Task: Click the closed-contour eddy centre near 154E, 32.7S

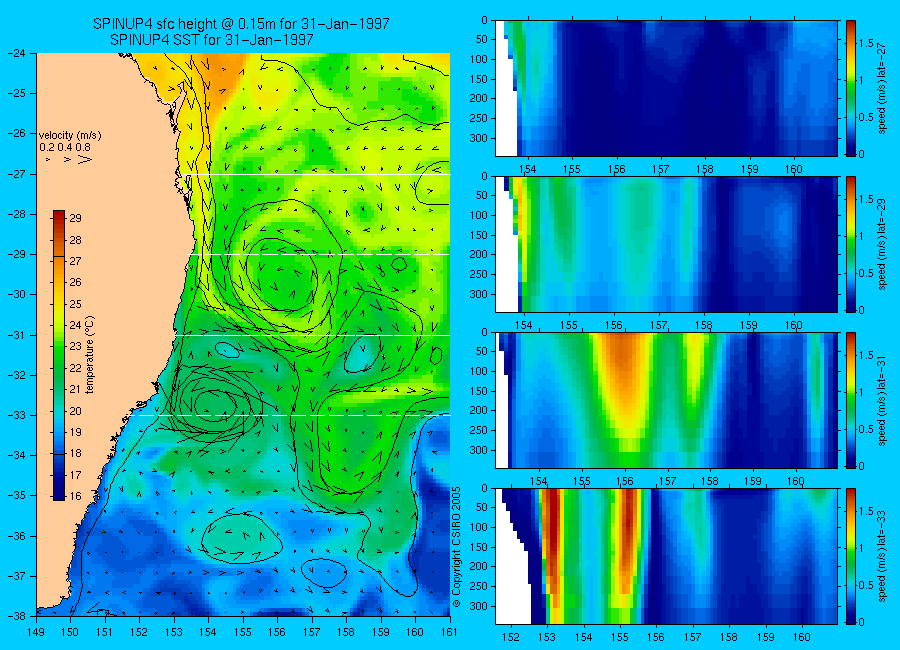Action: pyautogui.click(x=216, y=404)
